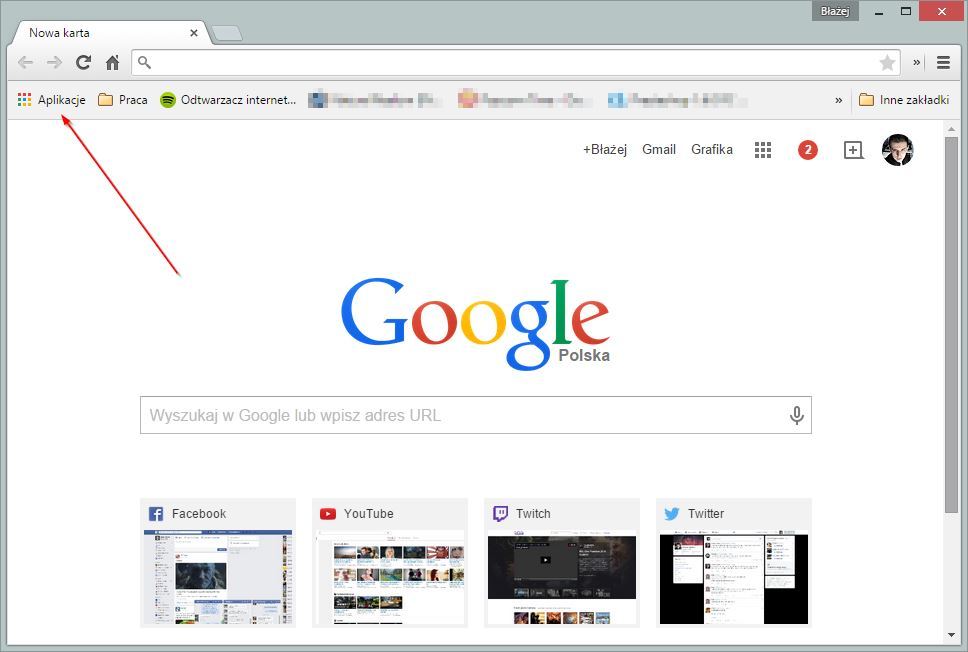This screenshot has width=968, height=652.
Task: Maximize the Chrome window
Action: click(906, 12)
